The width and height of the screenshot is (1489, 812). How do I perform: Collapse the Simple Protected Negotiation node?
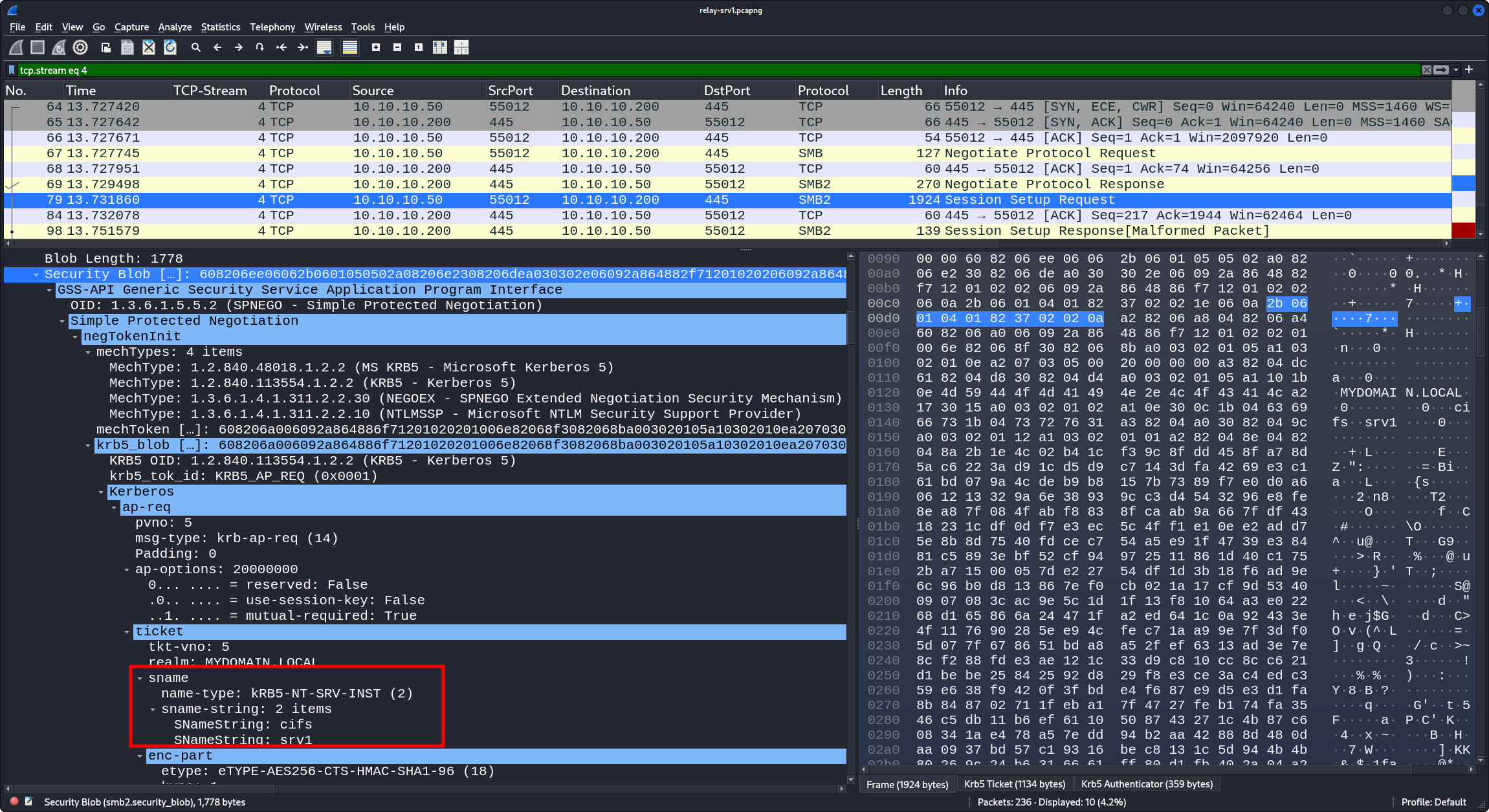pos(62,321)
